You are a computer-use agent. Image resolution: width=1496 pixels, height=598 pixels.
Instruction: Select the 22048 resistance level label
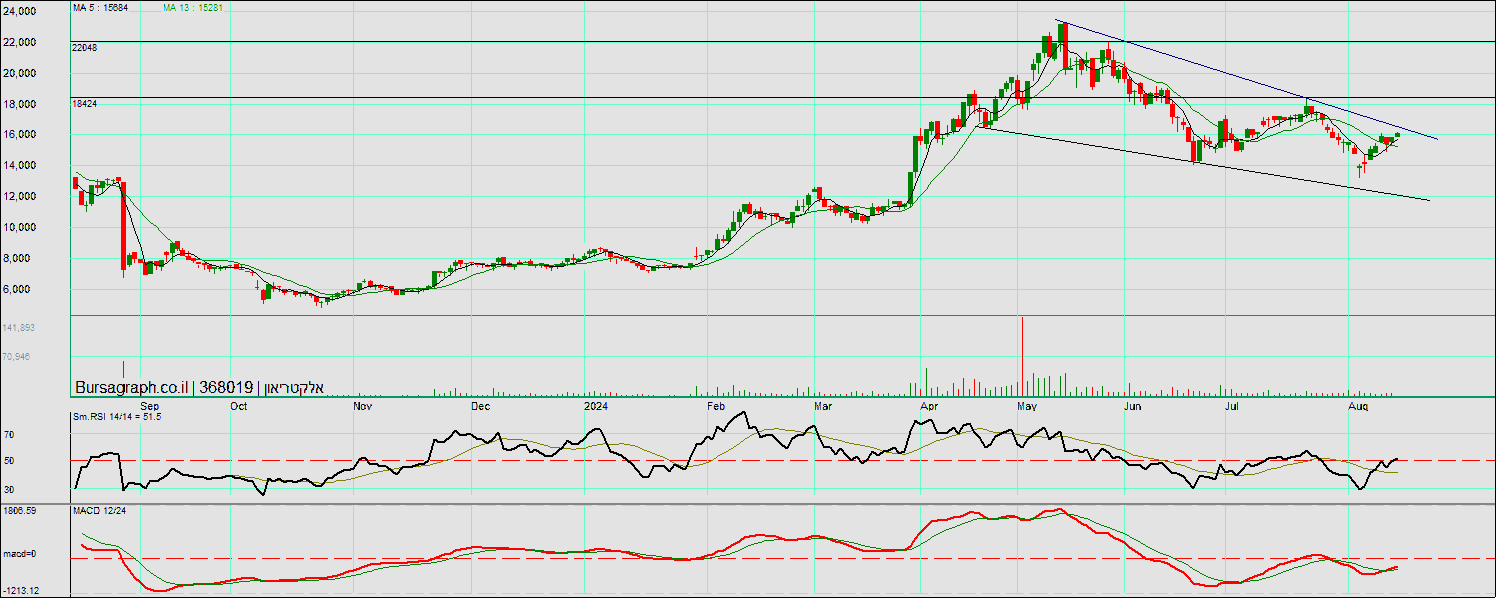pos(84,48)
